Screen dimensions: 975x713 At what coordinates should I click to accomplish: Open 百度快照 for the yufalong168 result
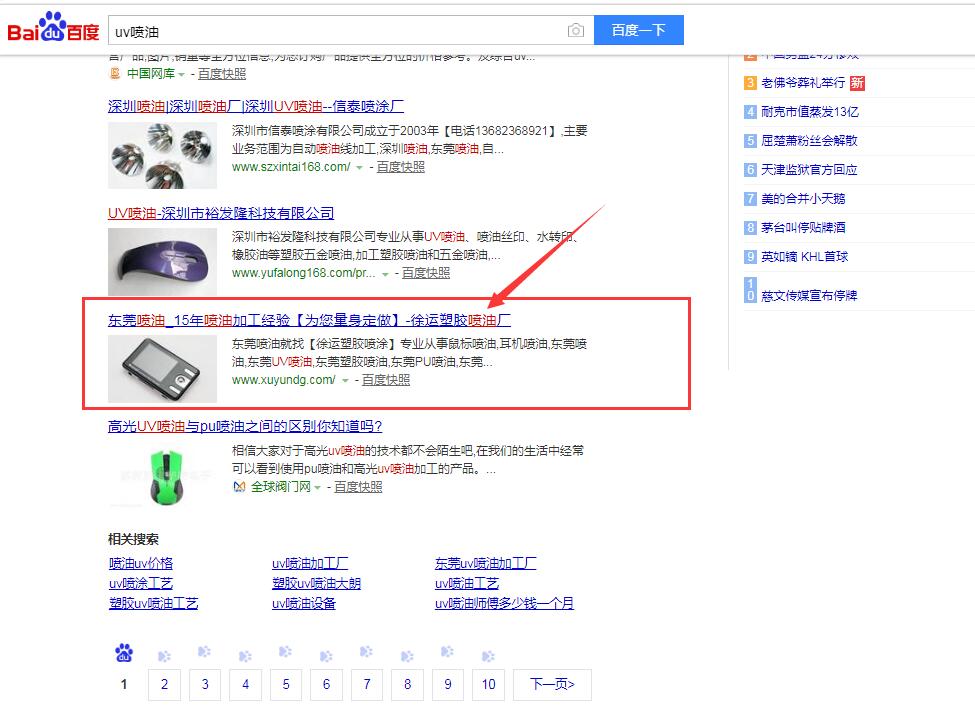426,273
